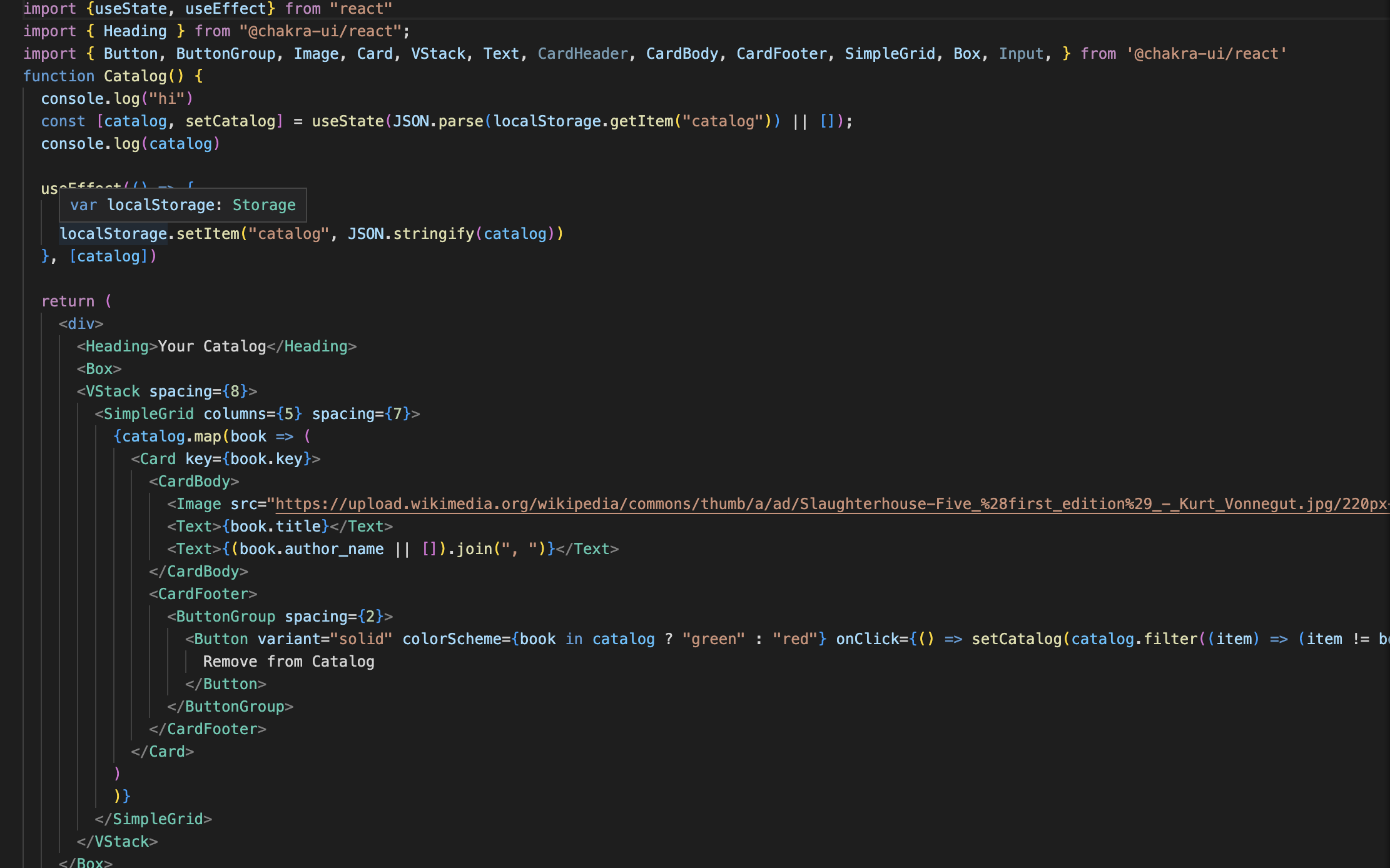This screenshot has width=1390, height=868.
Task: Click author_name in the join expression
Action: 333,549
